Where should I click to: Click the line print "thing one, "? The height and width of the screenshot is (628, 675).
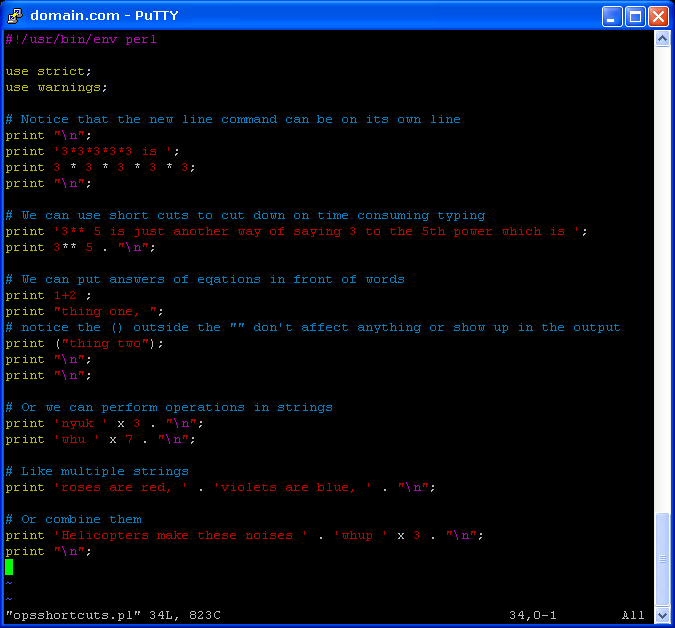[x=84, y=312]
